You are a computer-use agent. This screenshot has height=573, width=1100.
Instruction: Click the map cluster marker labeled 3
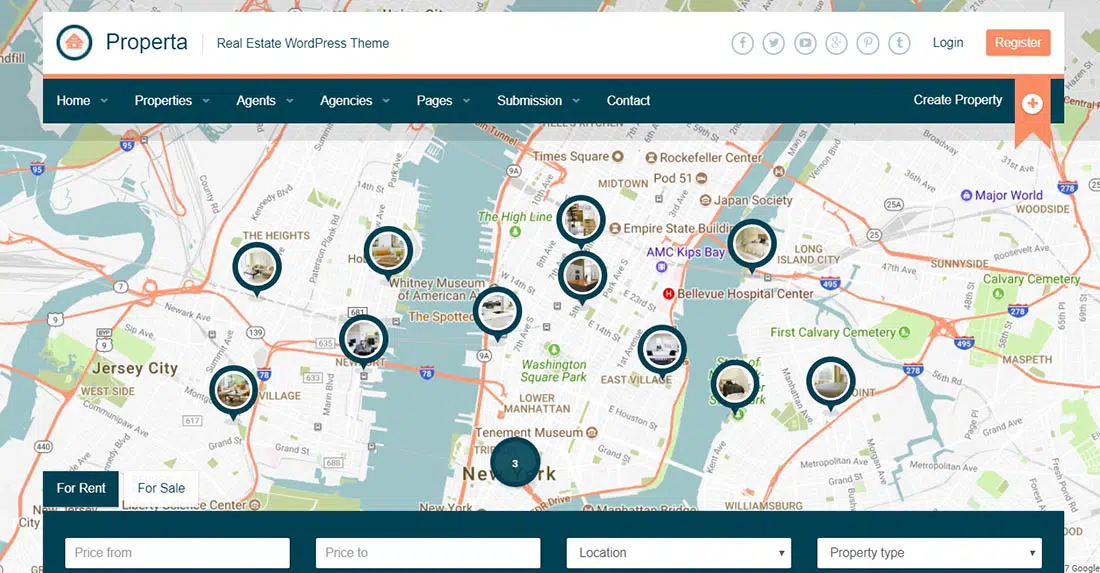pos(515,463)
